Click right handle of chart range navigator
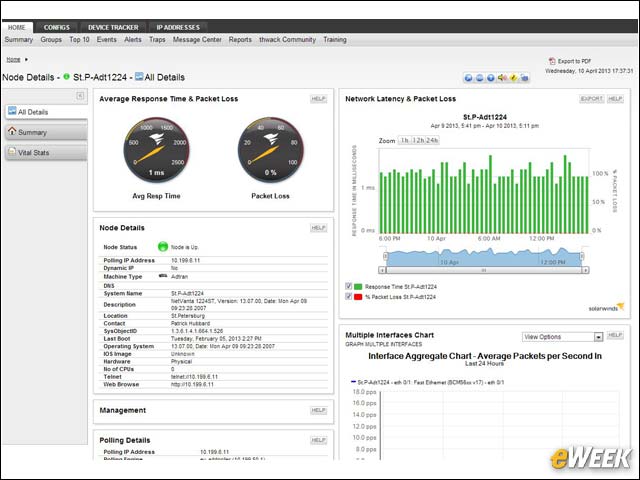Screen dimensions: 640x480 click(582, 256)
